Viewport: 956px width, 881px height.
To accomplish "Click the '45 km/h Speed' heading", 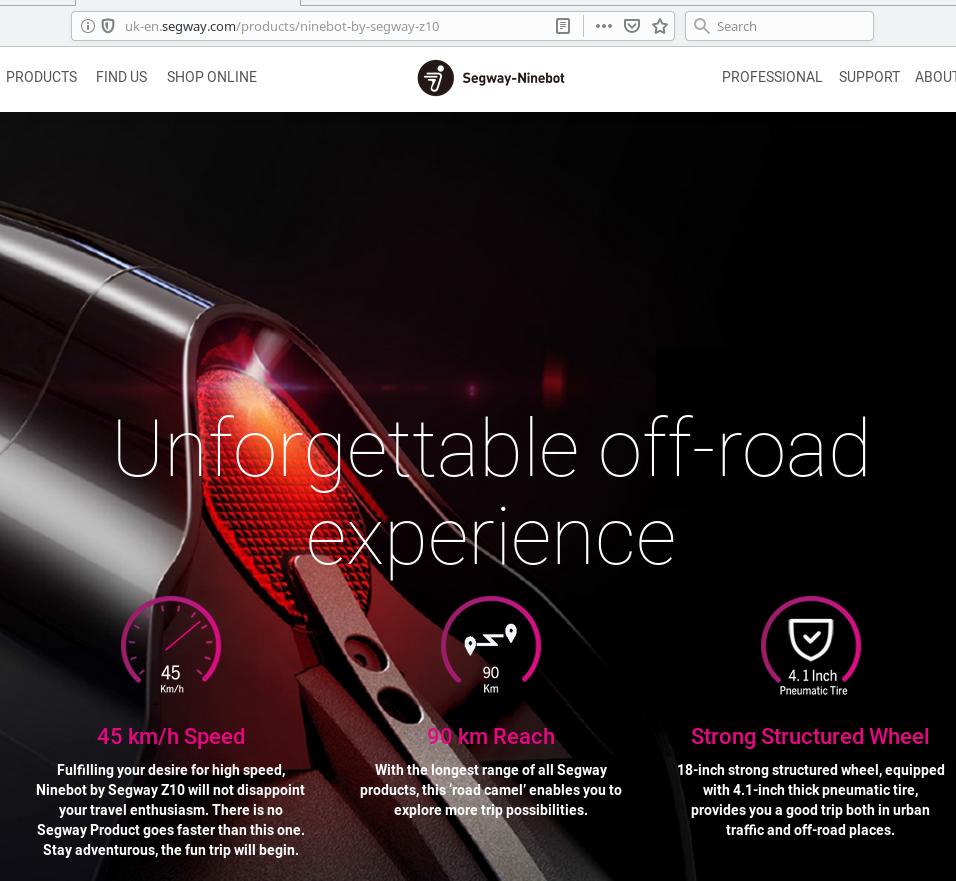I will 171,736.
